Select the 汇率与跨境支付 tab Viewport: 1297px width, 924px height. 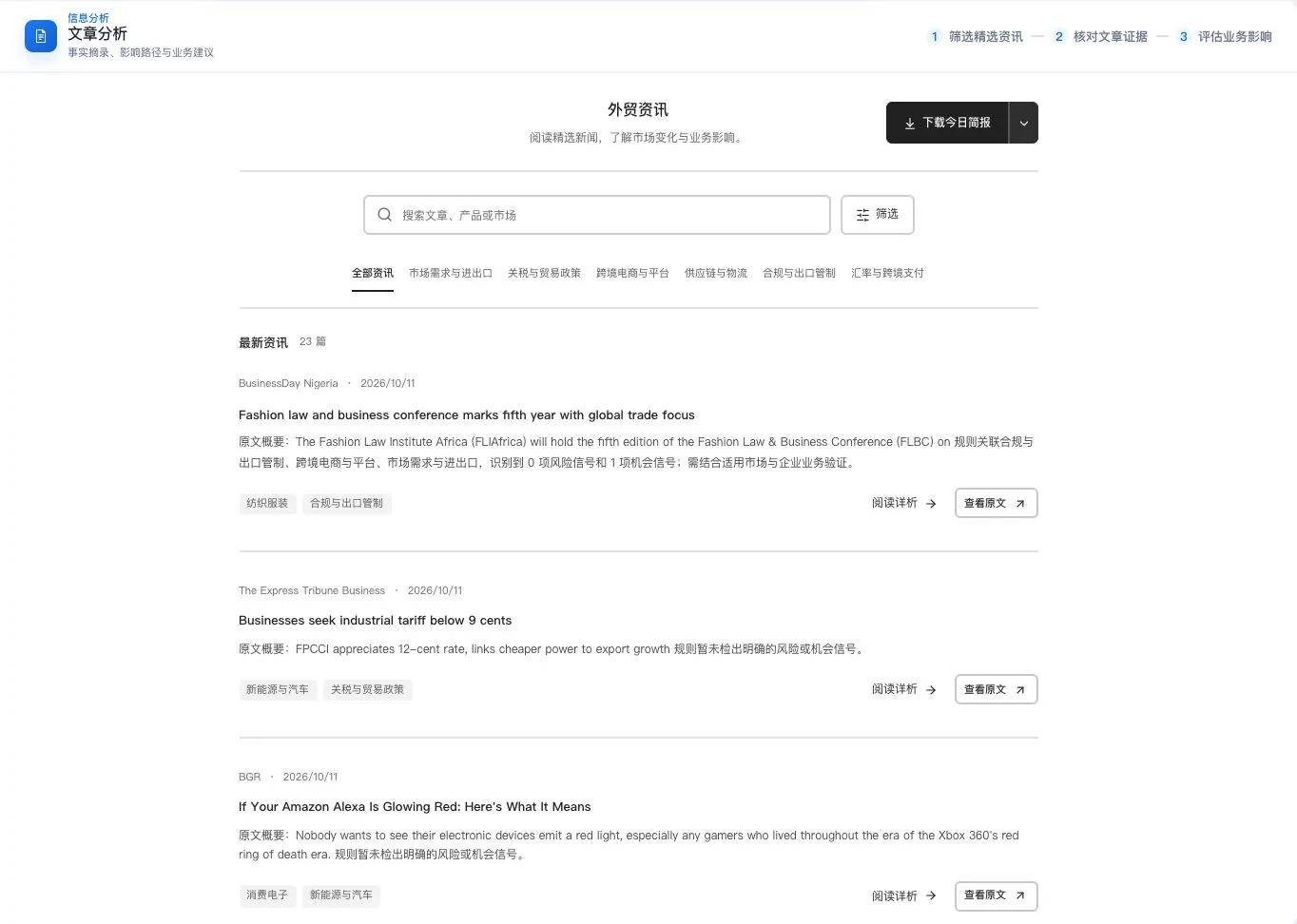click(x=887, y=273)
